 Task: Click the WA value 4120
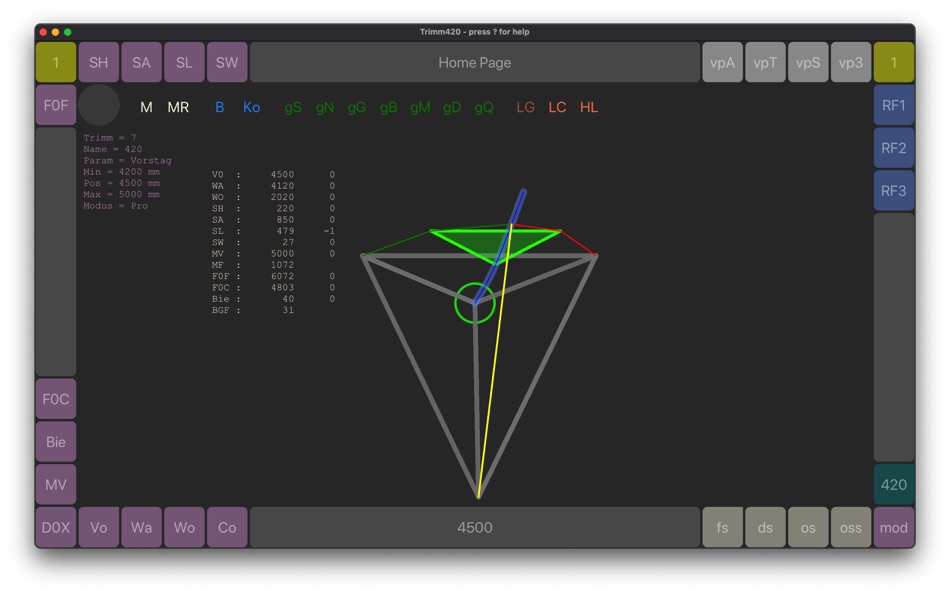282,186
